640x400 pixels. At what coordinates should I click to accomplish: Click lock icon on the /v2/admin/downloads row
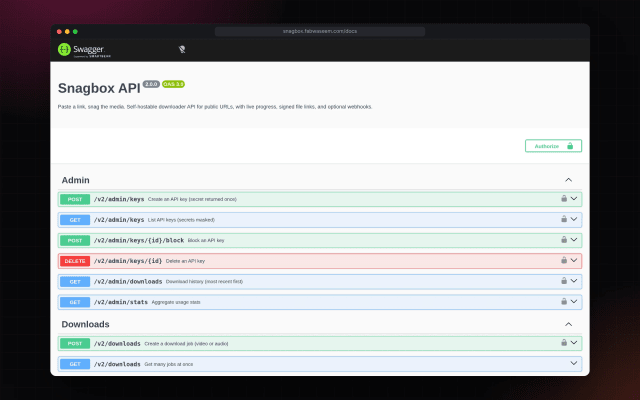point(564,281)
